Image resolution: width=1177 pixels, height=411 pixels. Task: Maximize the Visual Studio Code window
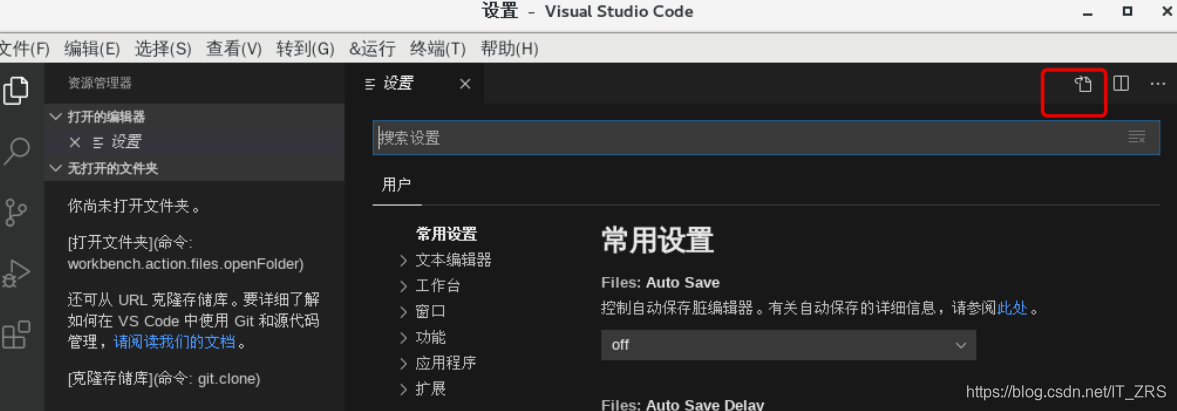1127,11
